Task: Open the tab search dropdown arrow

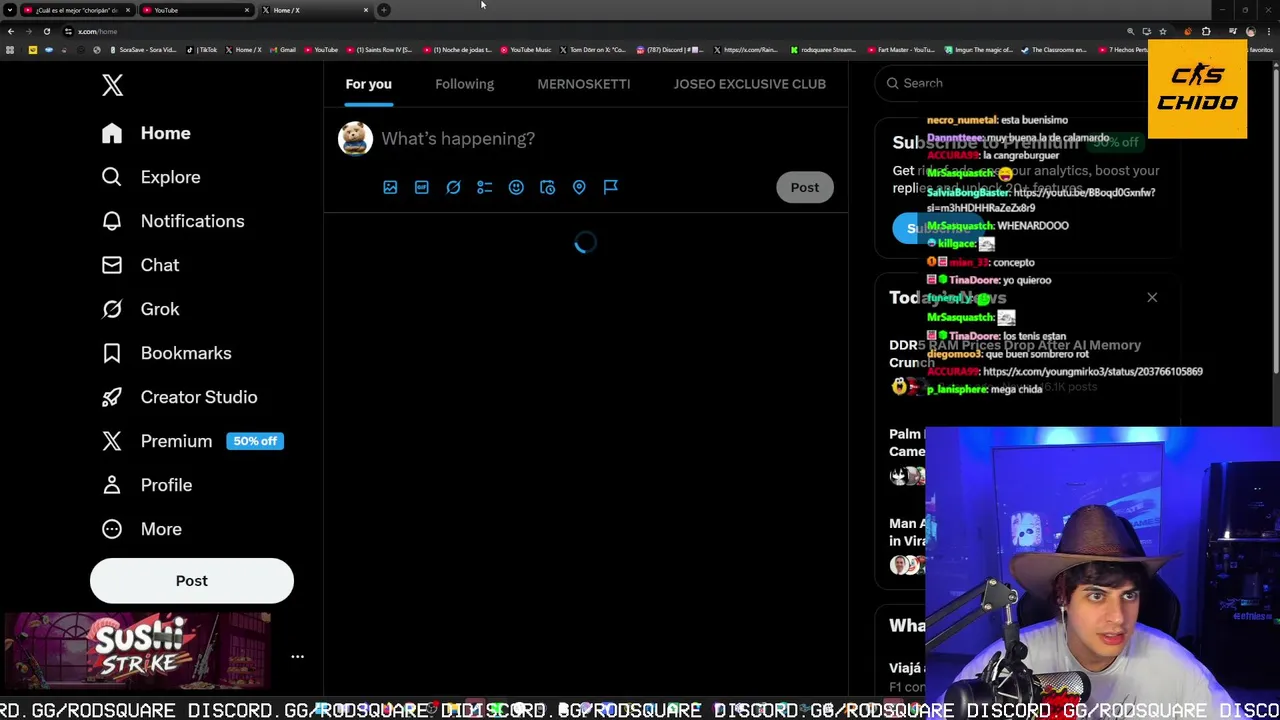Action: pos(9,10)
